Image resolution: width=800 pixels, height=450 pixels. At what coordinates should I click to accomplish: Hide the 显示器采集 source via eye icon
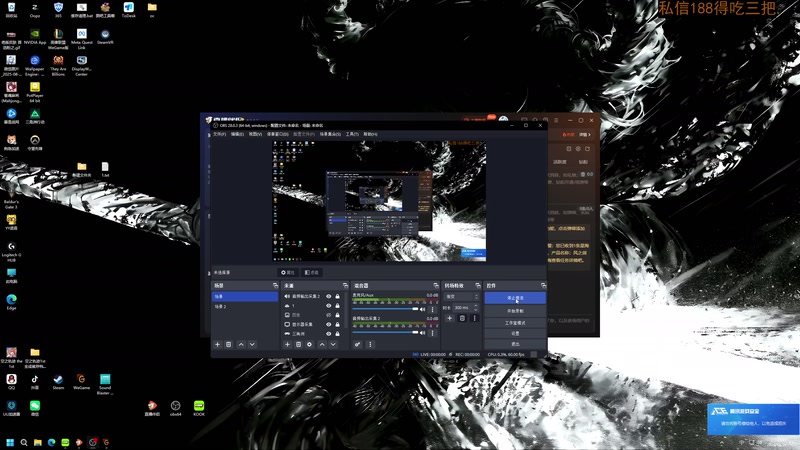[328, 324]
